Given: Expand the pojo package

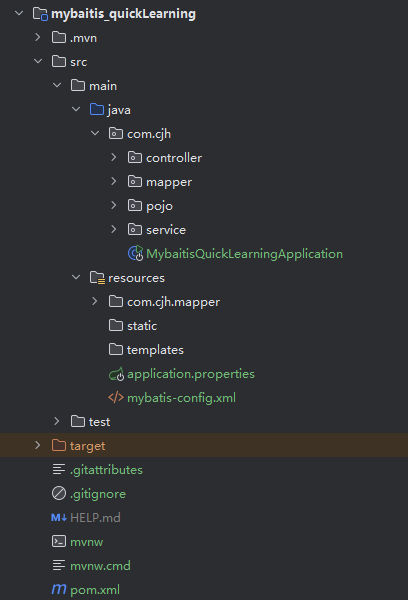Looking at the screenshot, I should coord(114,205).
